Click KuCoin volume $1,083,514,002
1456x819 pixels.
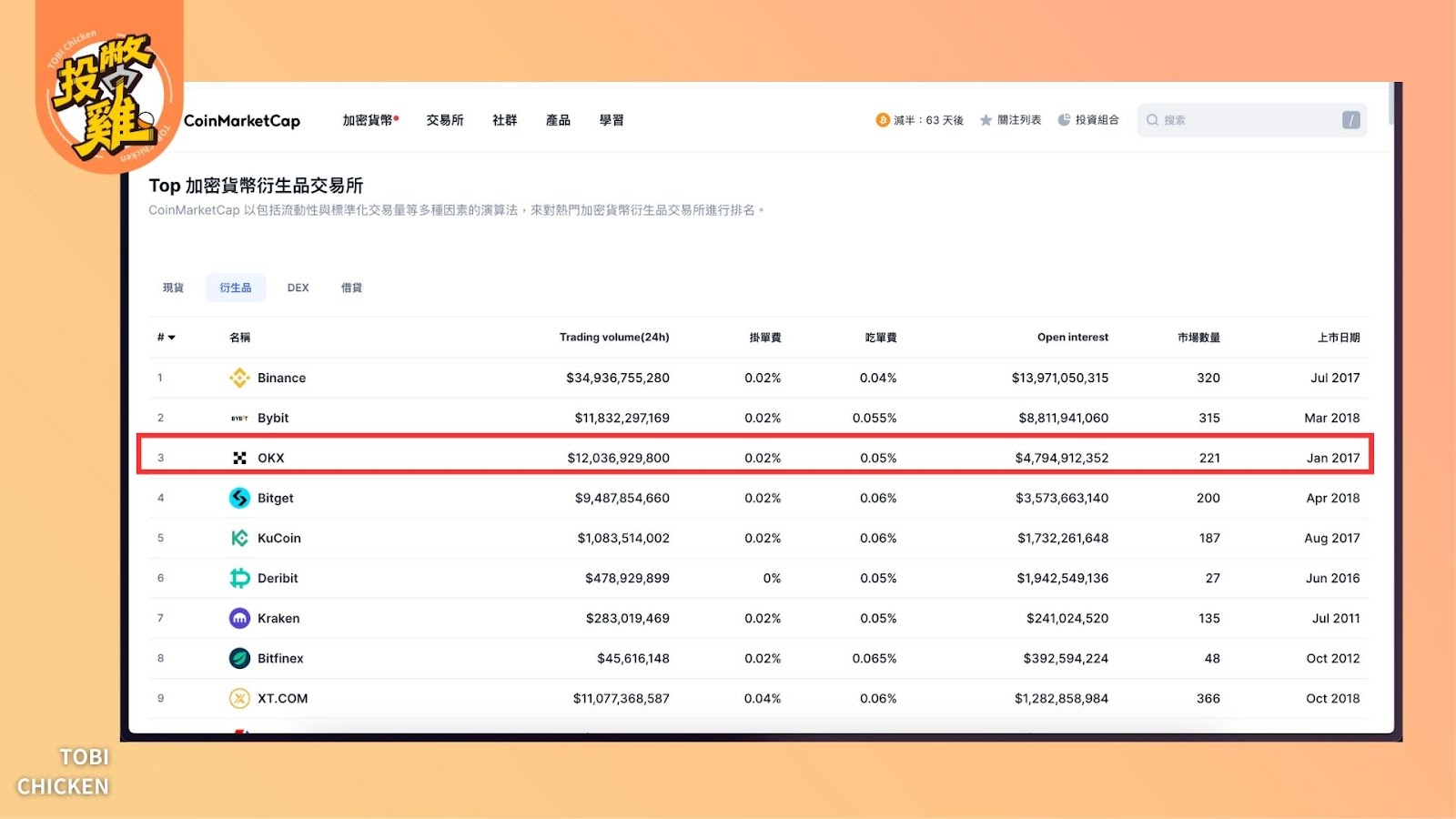623,538
